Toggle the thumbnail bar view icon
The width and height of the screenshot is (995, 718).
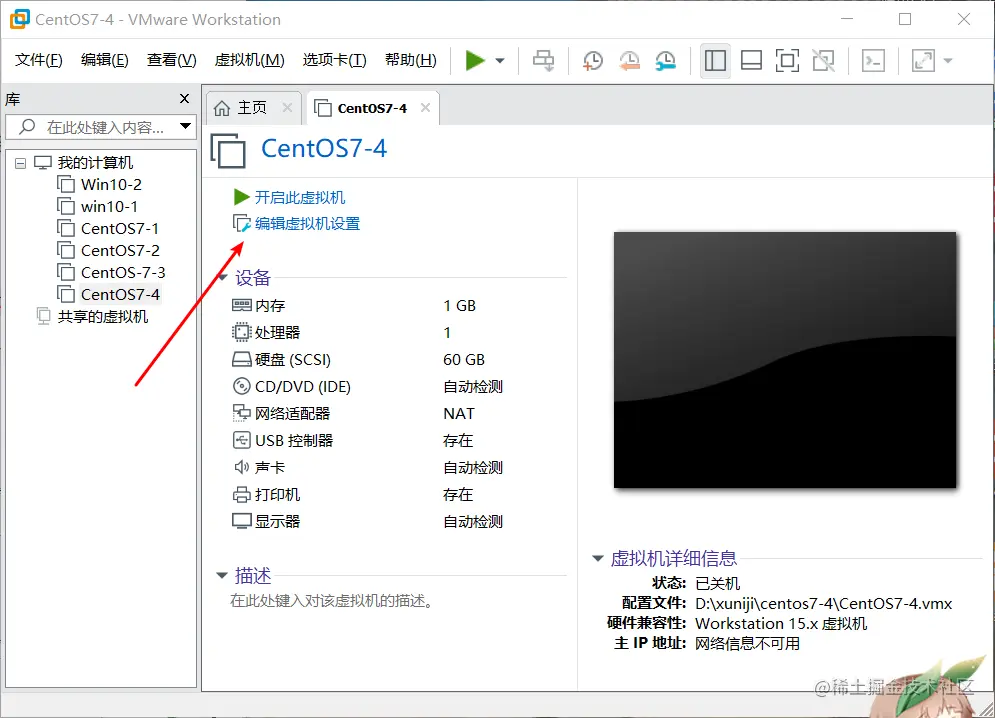click(751, 61)
